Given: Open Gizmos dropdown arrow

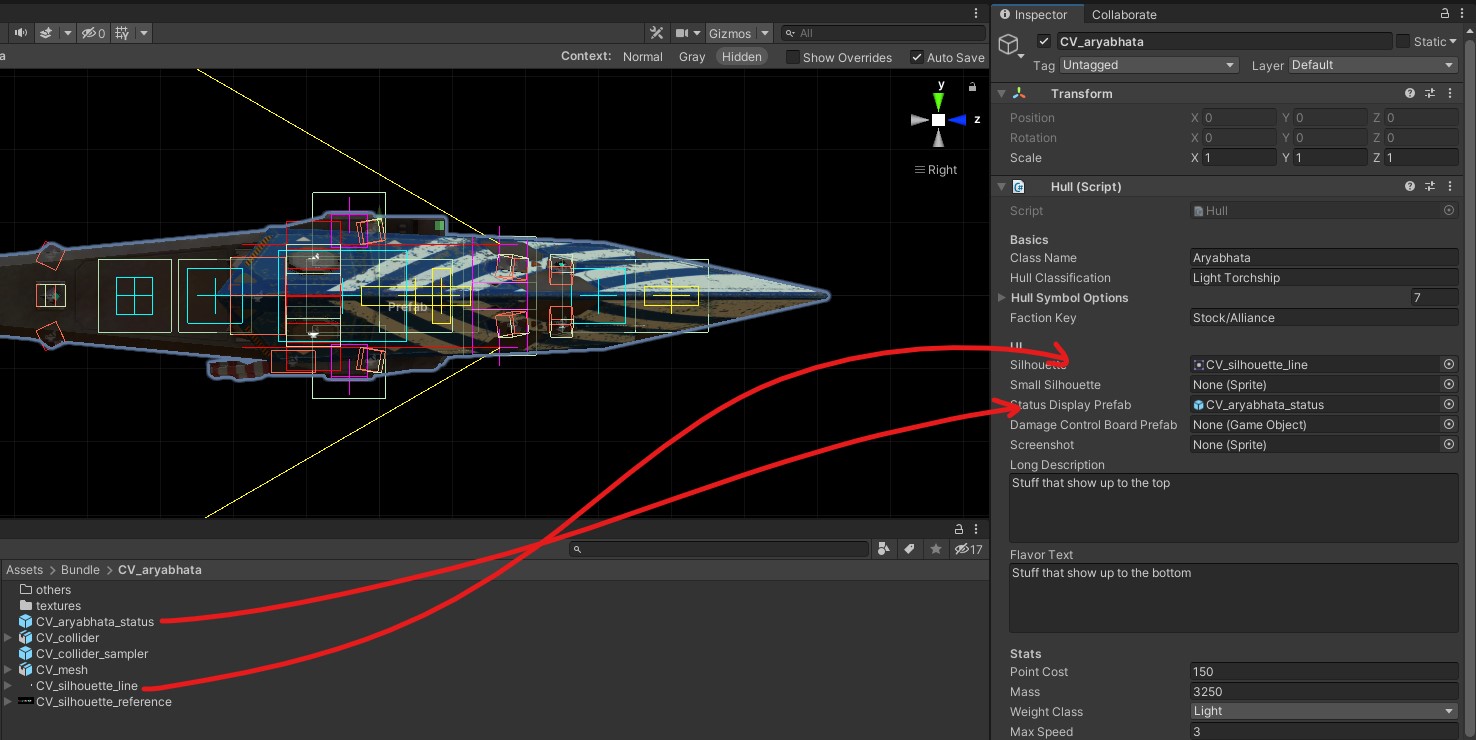Looking at the screenshot, I should point(765,33).
